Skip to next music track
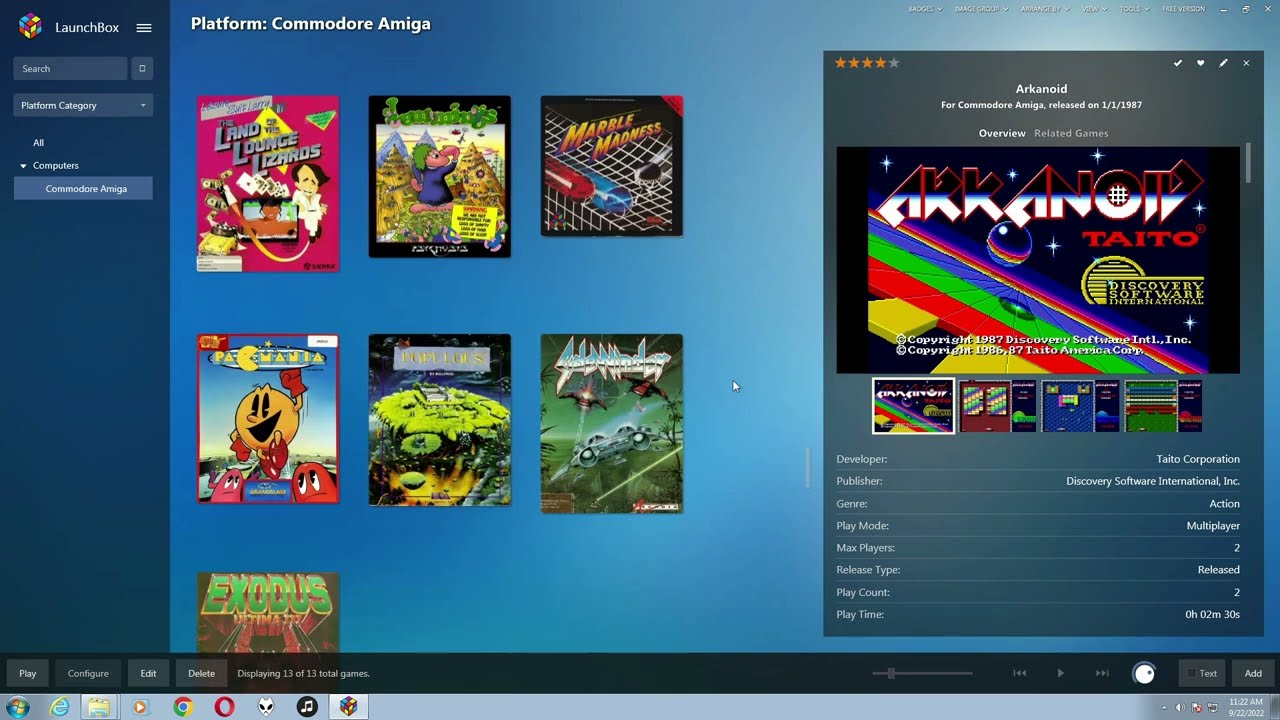This screenshot has height=720, width=1280. [x=1102, y=673]
